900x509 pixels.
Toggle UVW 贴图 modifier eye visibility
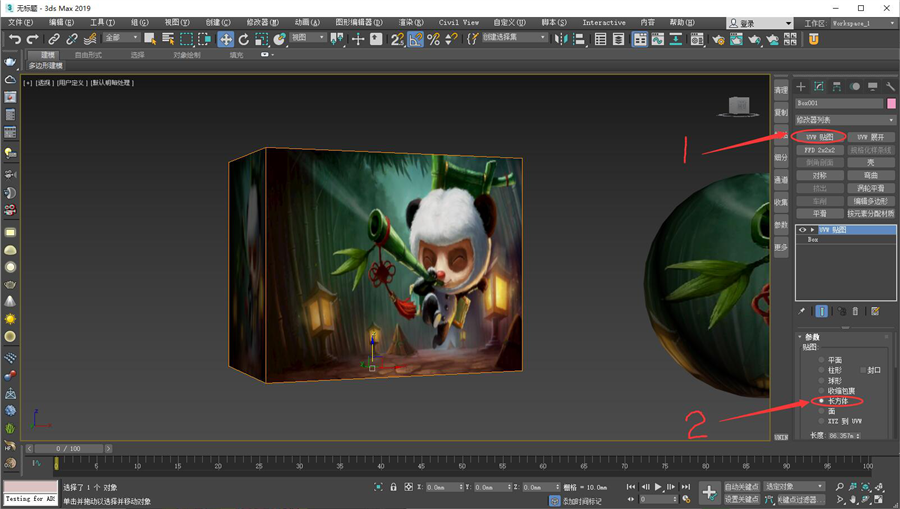tap(802, 230)
